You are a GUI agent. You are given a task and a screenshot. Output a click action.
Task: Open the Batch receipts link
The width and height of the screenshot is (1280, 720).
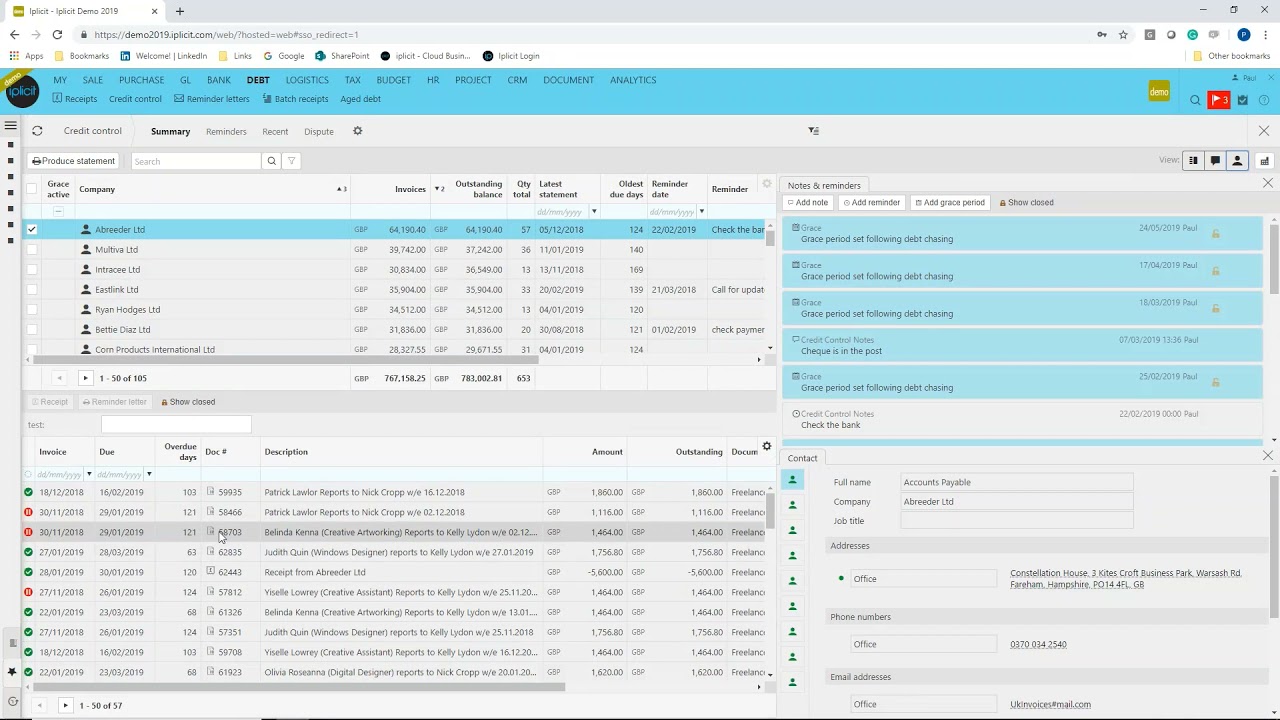coord(295,99)
